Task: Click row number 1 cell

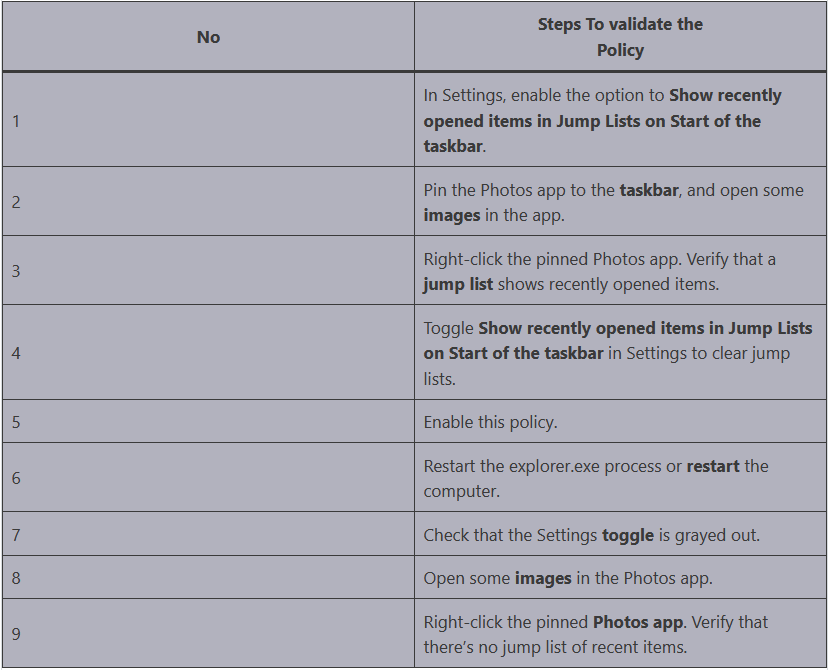Action: point(208,120)
